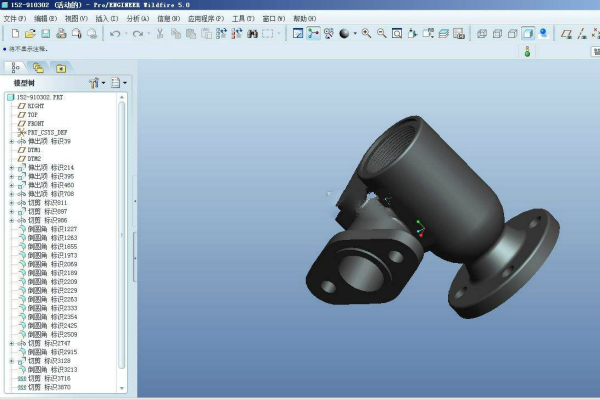This screenshot has width=600, height=400.
Task: Expand the 切剪 标识2747 tree node
Action: pyautogui.click(x=11, y=343)
